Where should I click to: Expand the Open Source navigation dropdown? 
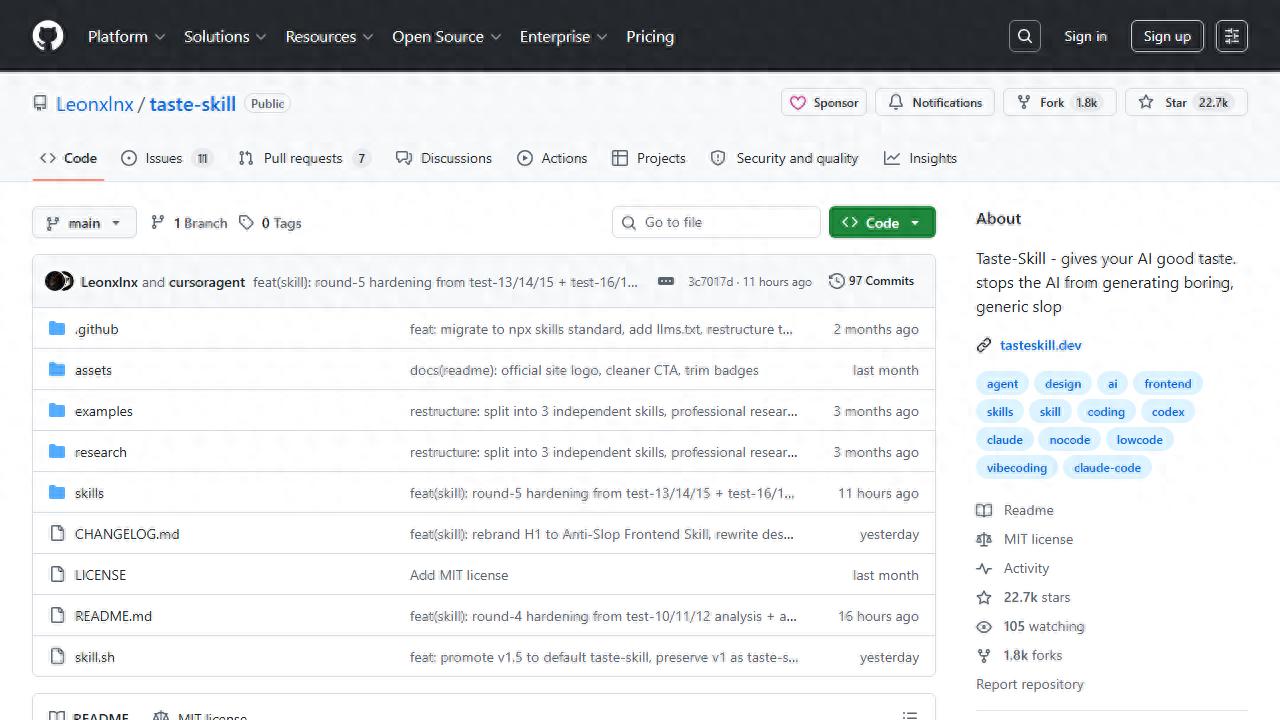(x=446, y=36)
